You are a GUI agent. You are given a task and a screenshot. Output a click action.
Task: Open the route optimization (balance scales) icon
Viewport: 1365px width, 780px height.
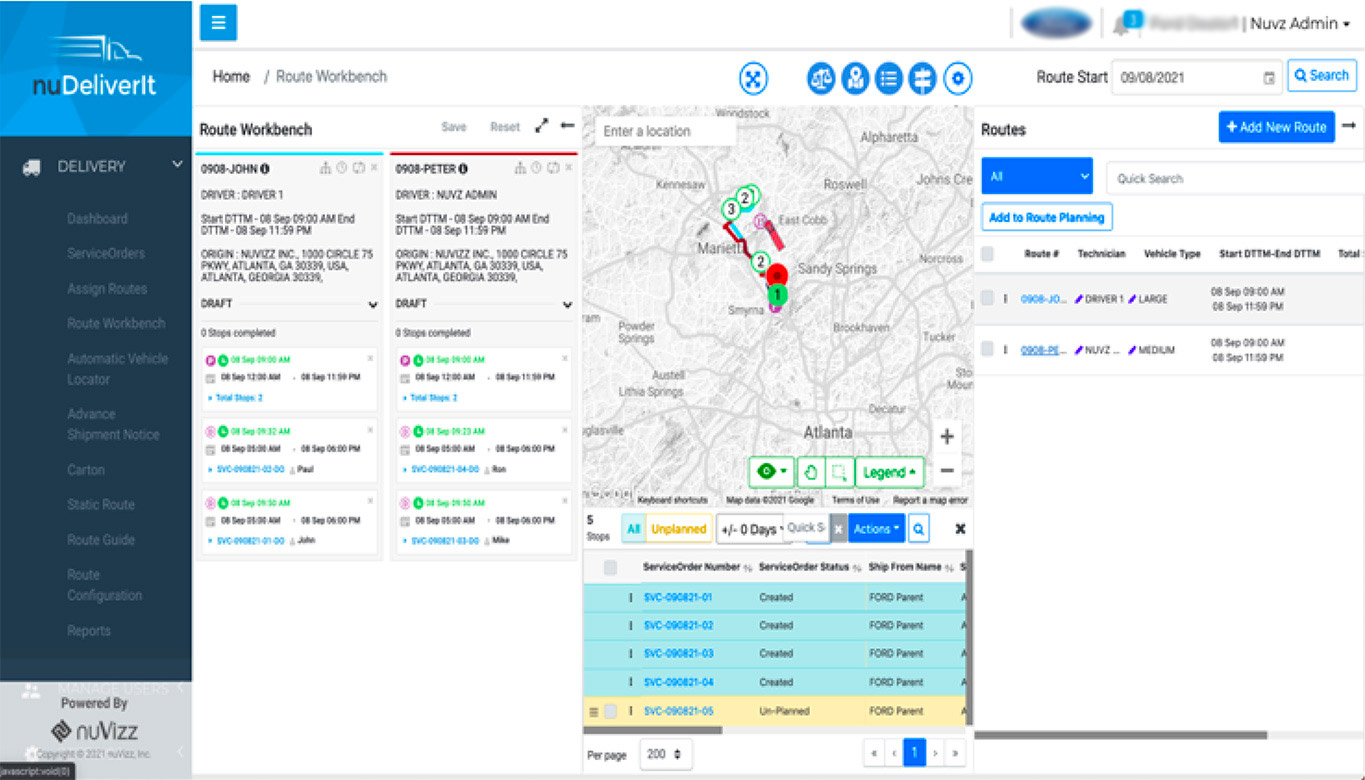[821, 77]
